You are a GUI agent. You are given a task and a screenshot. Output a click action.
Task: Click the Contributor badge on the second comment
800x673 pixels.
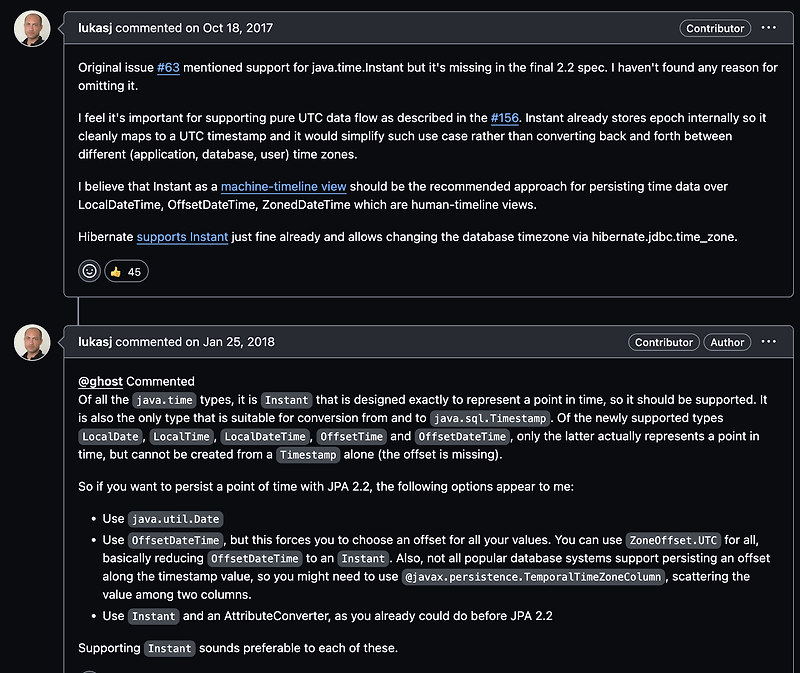pyautogui.click(x=664, y=342)
